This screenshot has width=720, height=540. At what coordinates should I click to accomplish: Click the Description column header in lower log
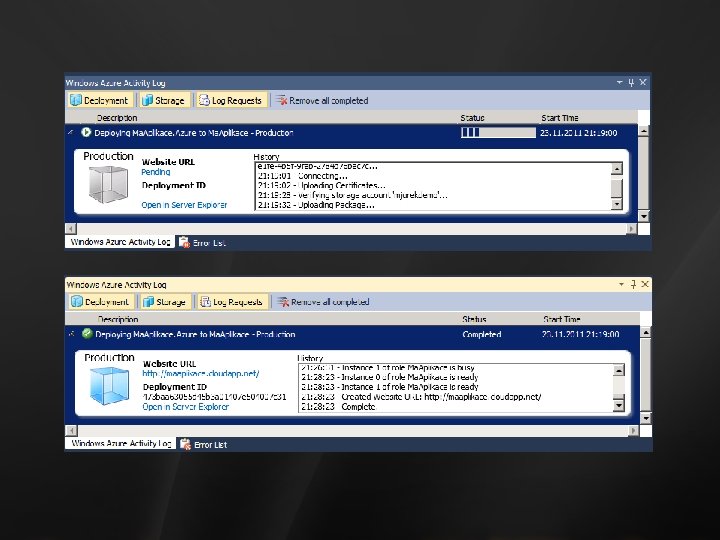(x=118, y=319)
